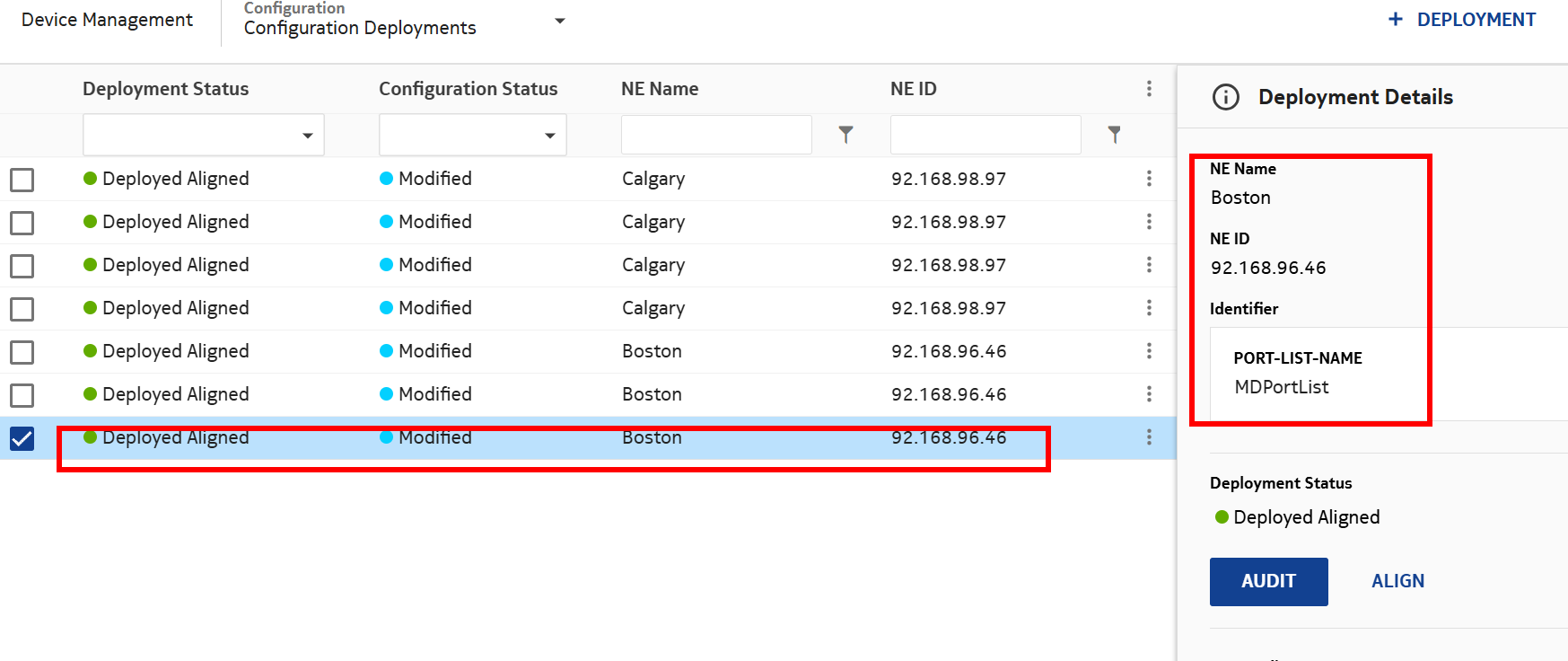
Task: Open the Configuration Deployments view dropdown
Action: pyautogui.click(x=559, y=21)
